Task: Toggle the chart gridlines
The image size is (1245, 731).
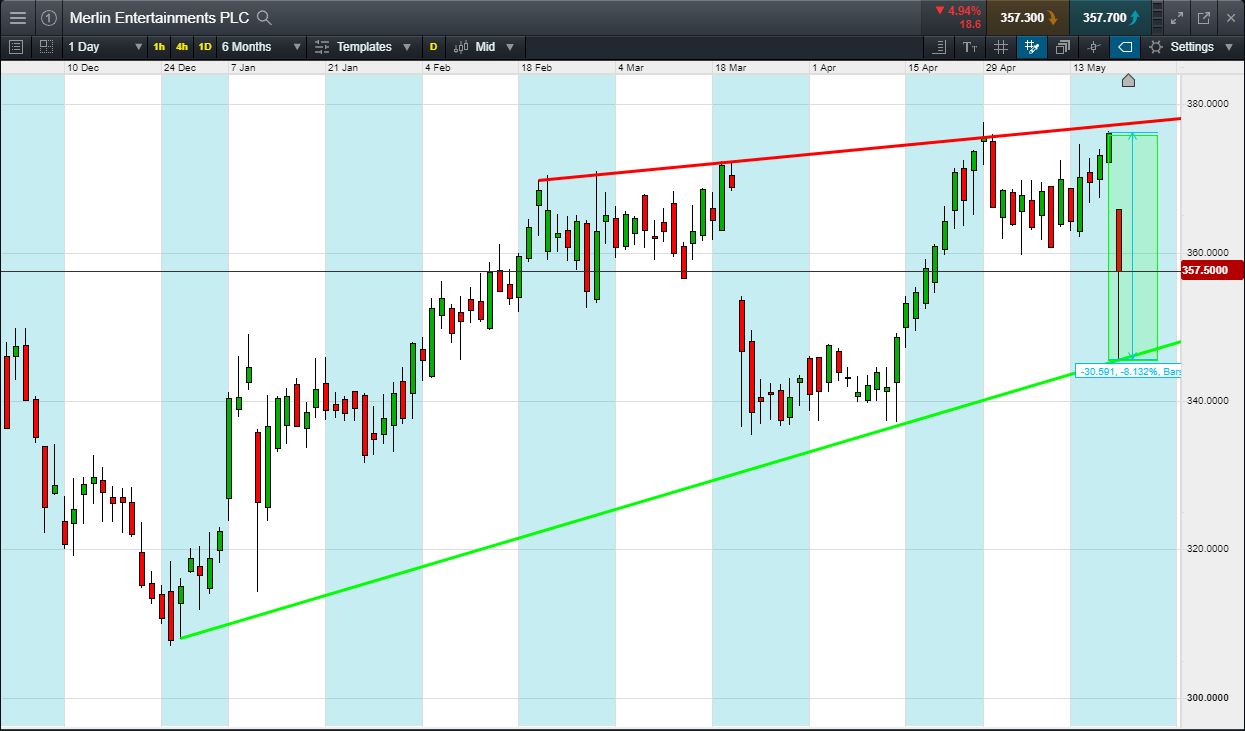Action: 1000,46
